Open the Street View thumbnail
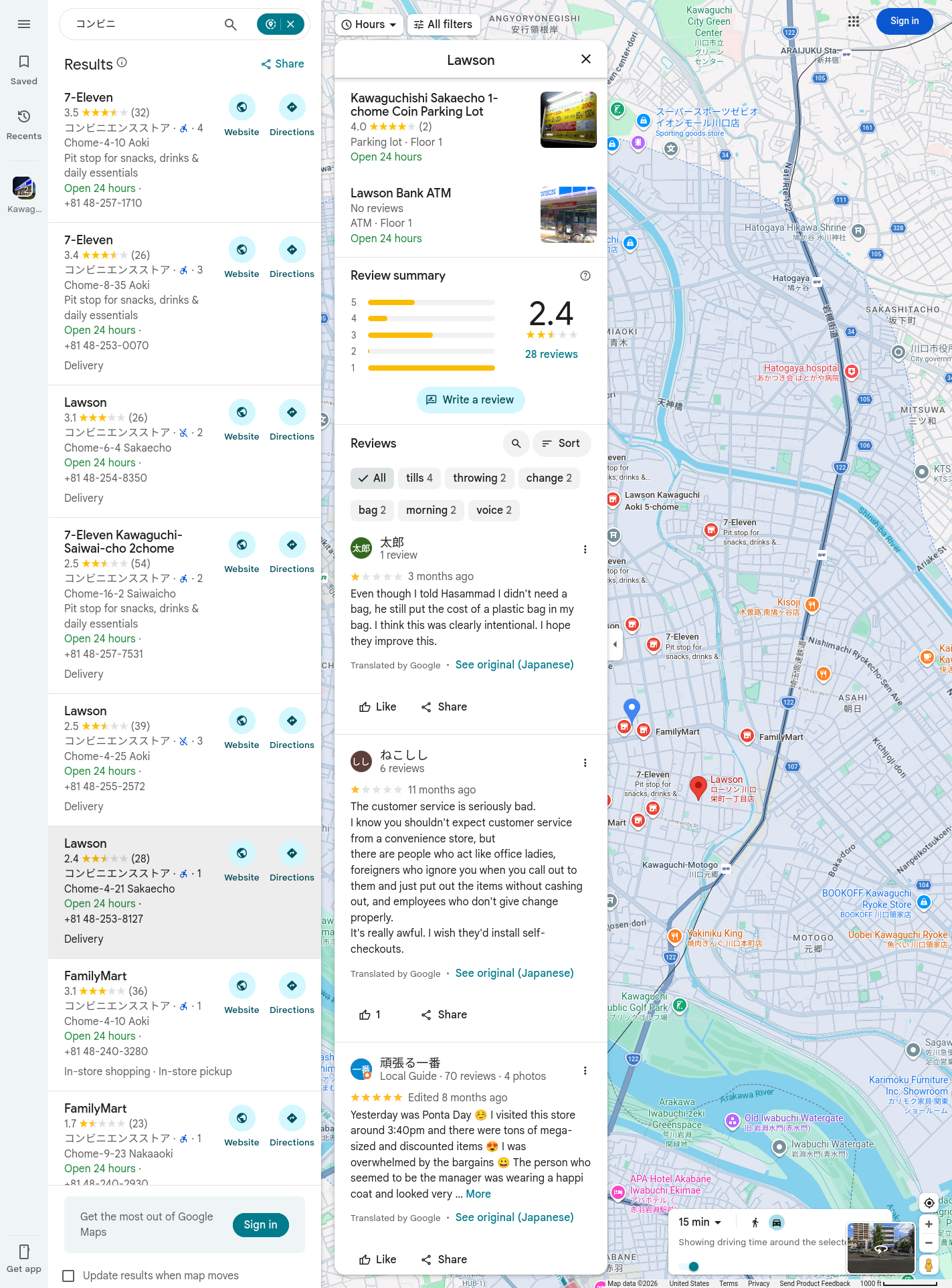This screenshot has height=1288, width=952. pos(880,1248)
